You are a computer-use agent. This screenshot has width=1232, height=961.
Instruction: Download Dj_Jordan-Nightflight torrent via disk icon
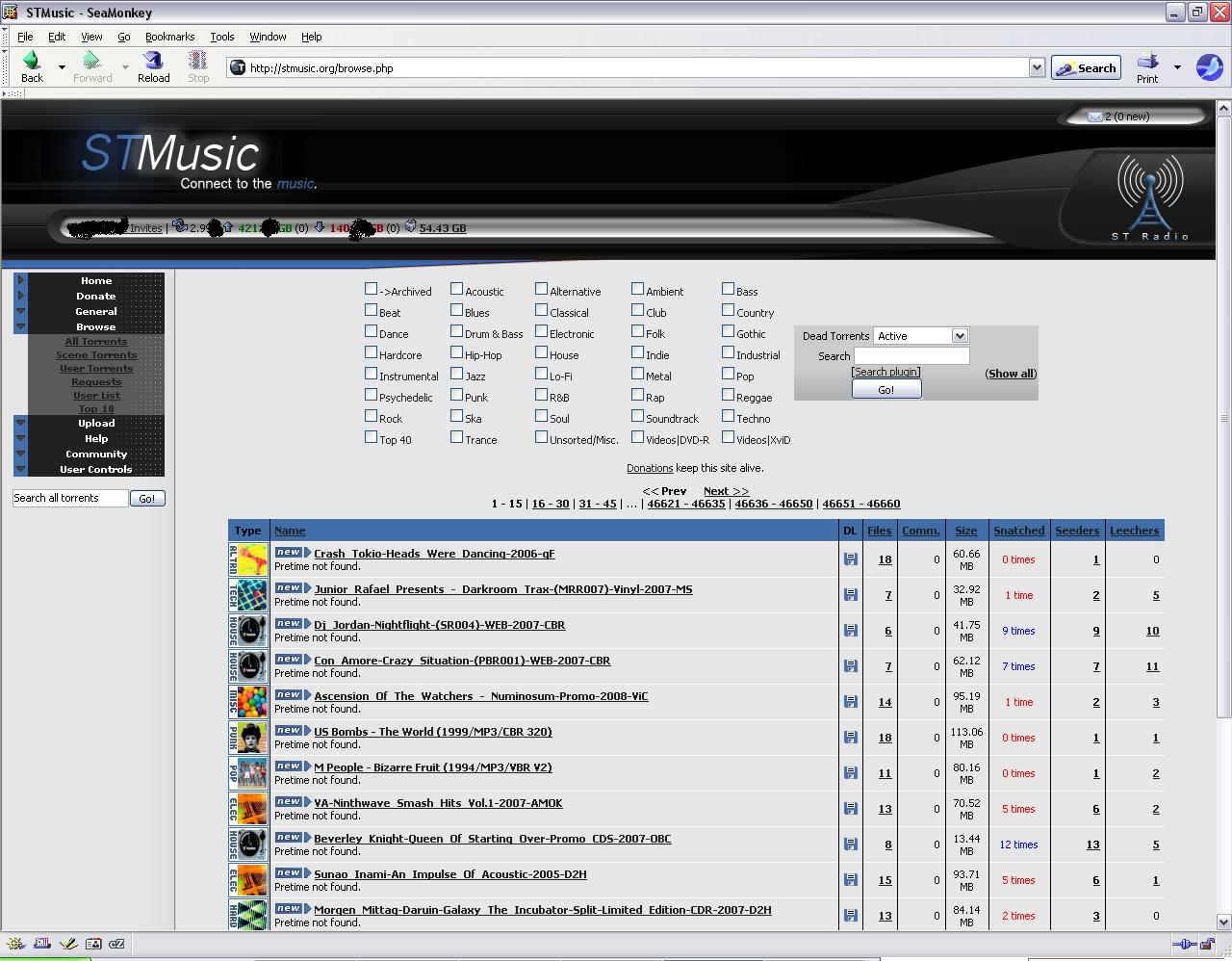(850, 631)
